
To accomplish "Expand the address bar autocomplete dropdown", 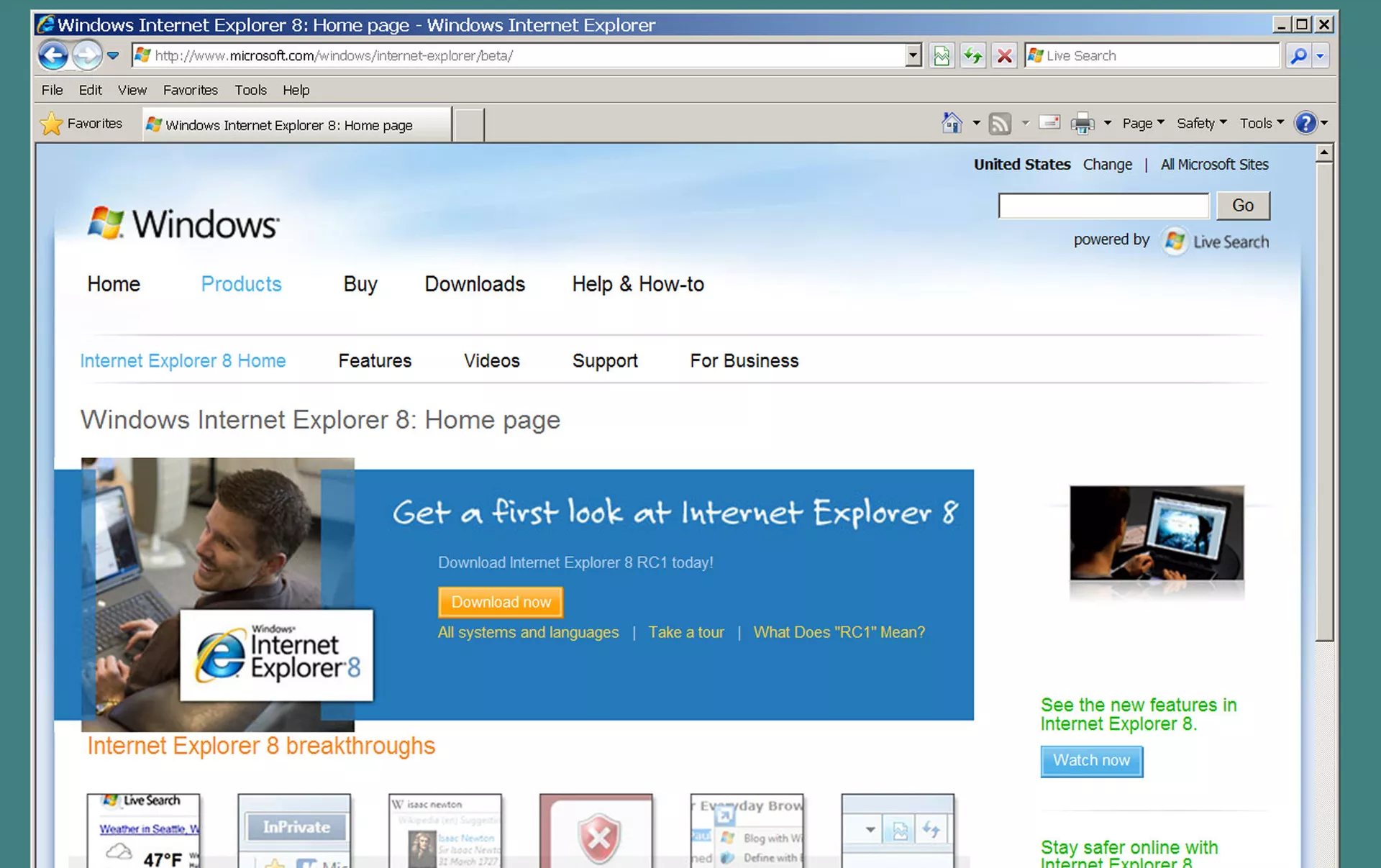I will tap(913, 55).
